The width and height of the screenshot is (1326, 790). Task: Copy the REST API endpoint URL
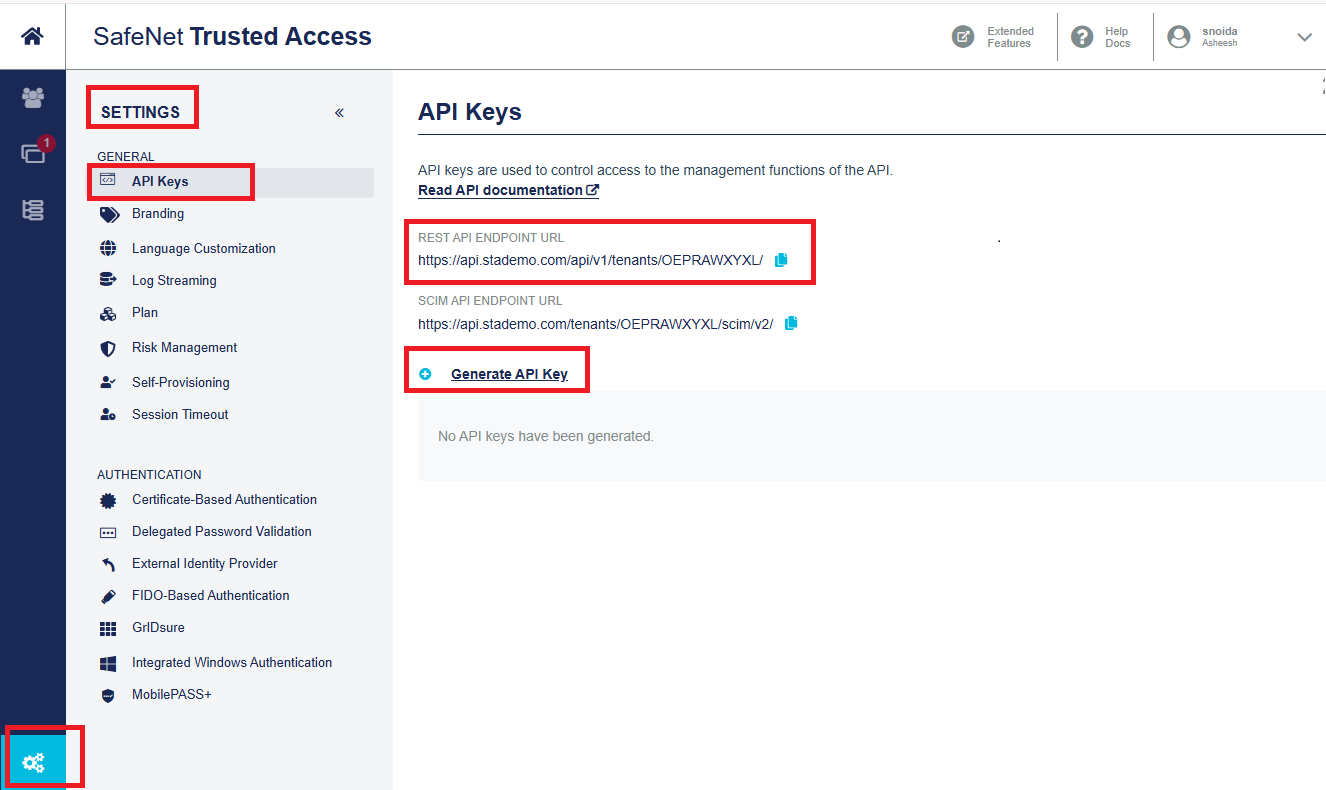tap(781, 260)
